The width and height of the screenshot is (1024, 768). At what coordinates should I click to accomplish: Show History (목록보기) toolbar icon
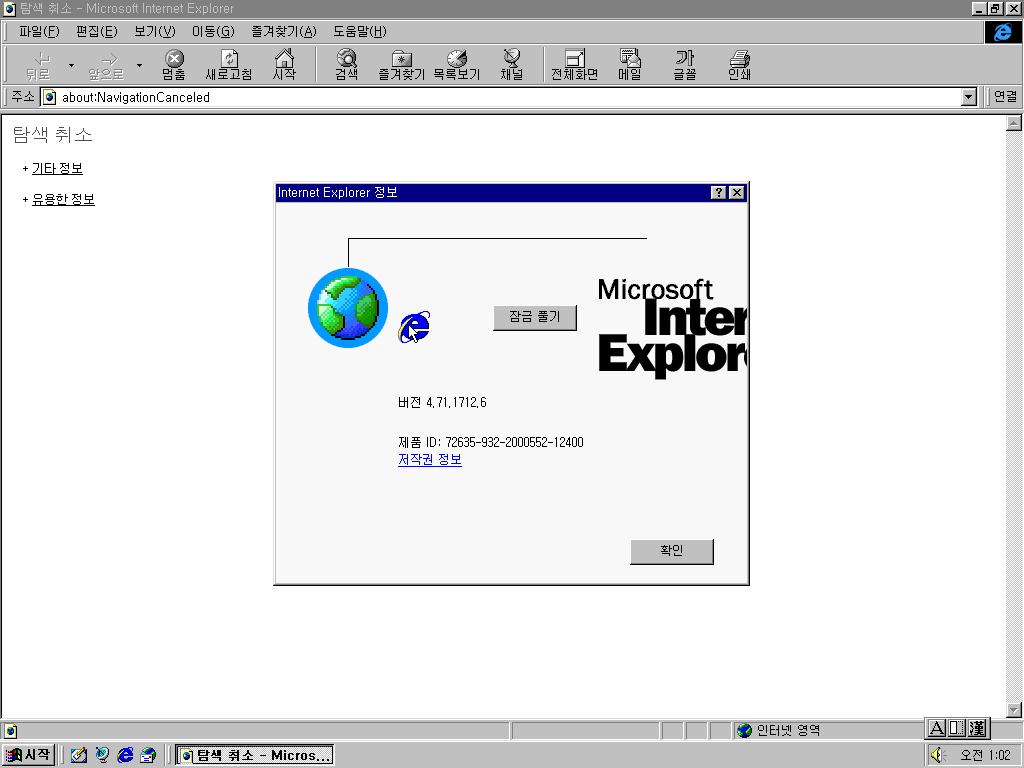[456, 65]
